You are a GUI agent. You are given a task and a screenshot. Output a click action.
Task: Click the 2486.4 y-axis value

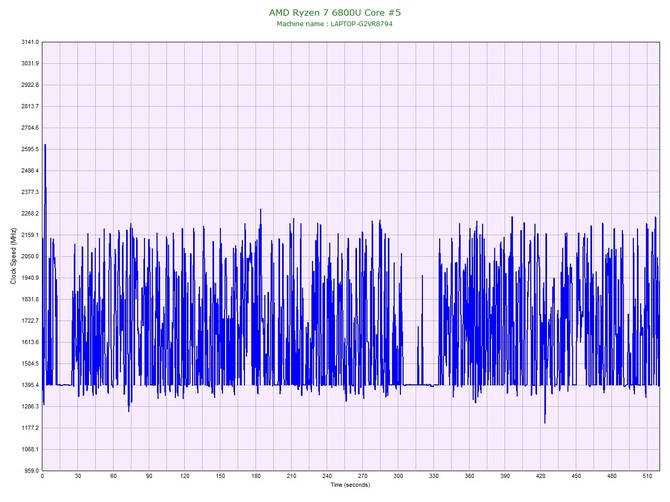(x=30, y=170)
